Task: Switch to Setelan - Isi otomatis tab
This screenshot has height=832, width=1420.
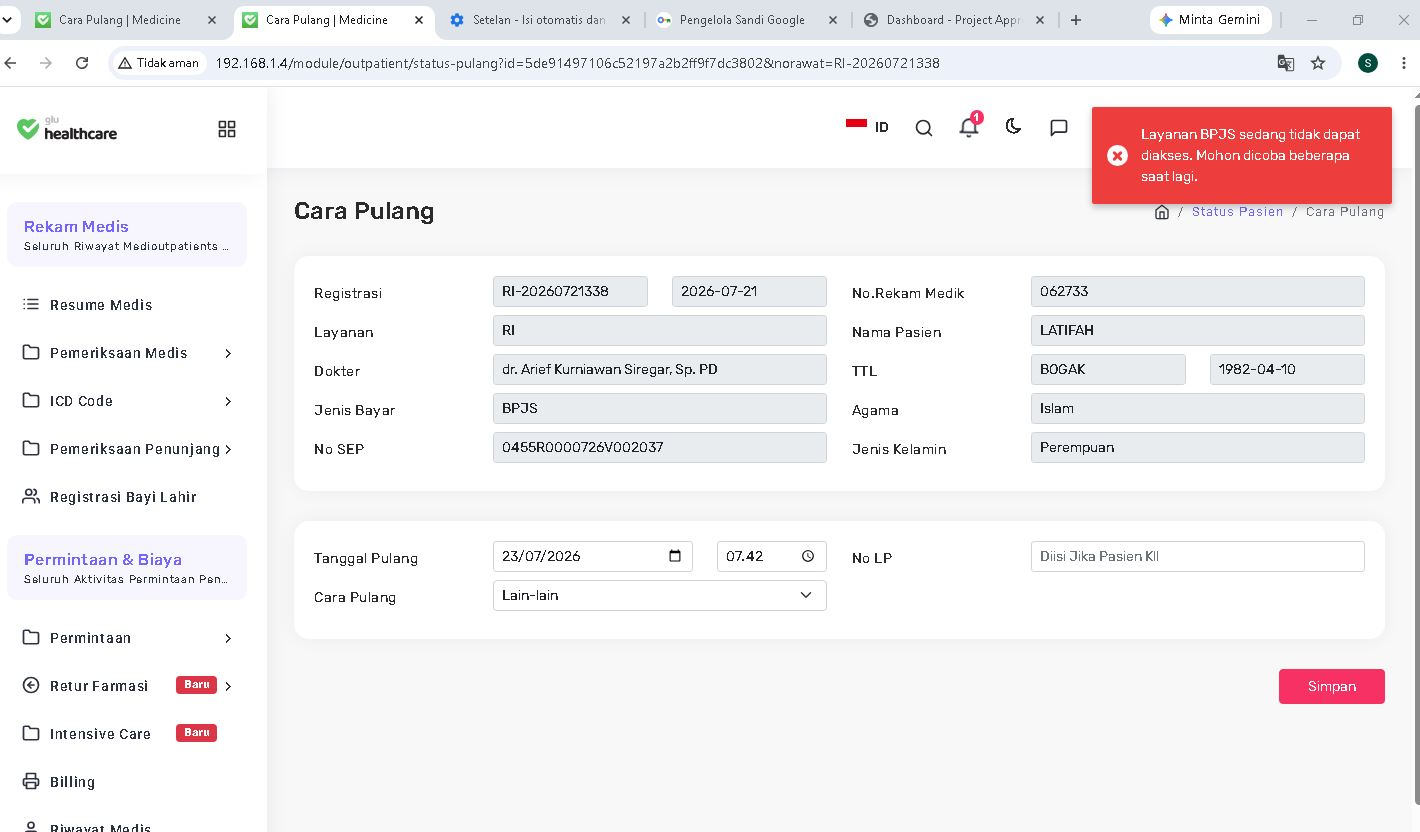Action: pos(540,20)
